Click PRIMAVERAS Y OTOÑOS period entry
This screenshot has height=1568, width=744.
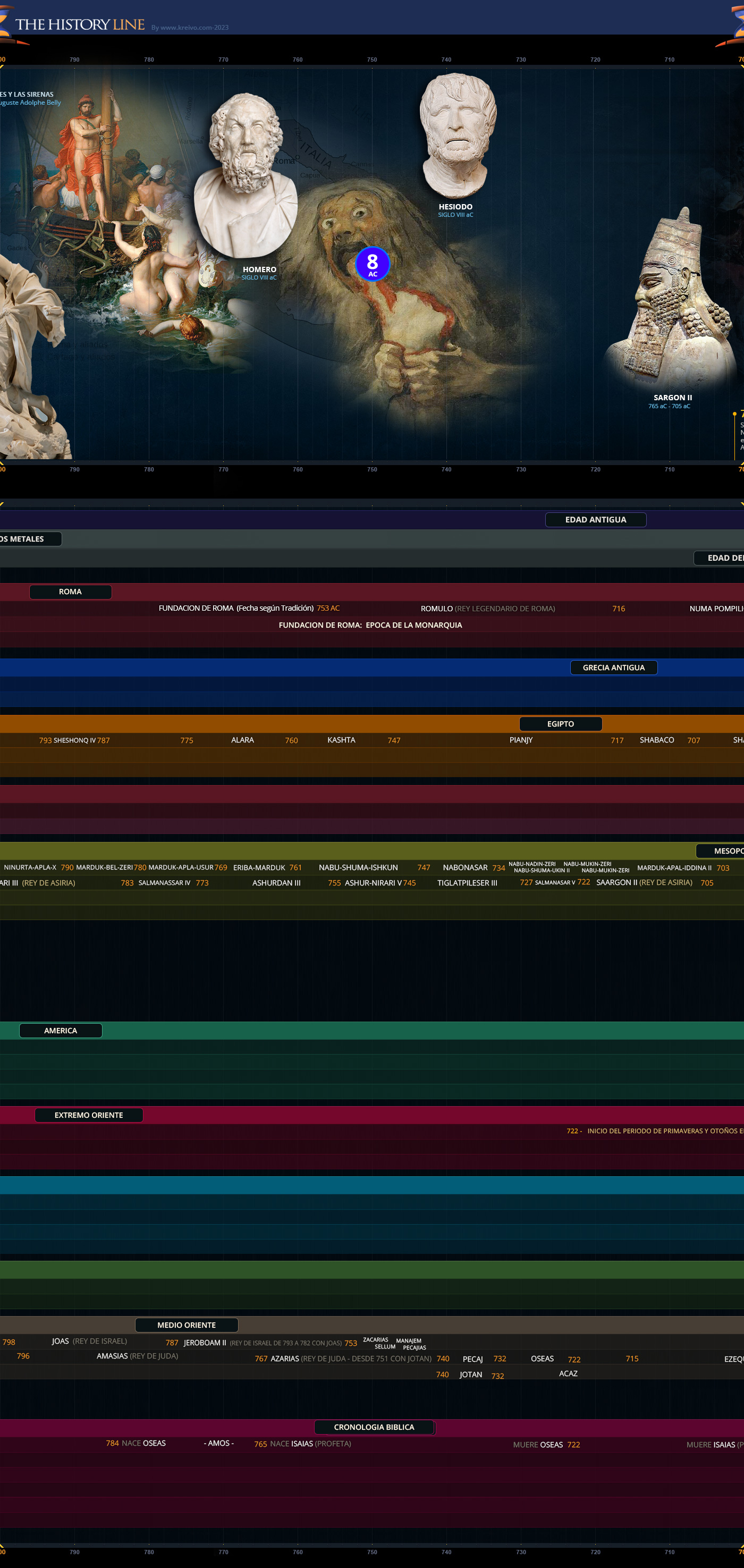pos(655,1131)
